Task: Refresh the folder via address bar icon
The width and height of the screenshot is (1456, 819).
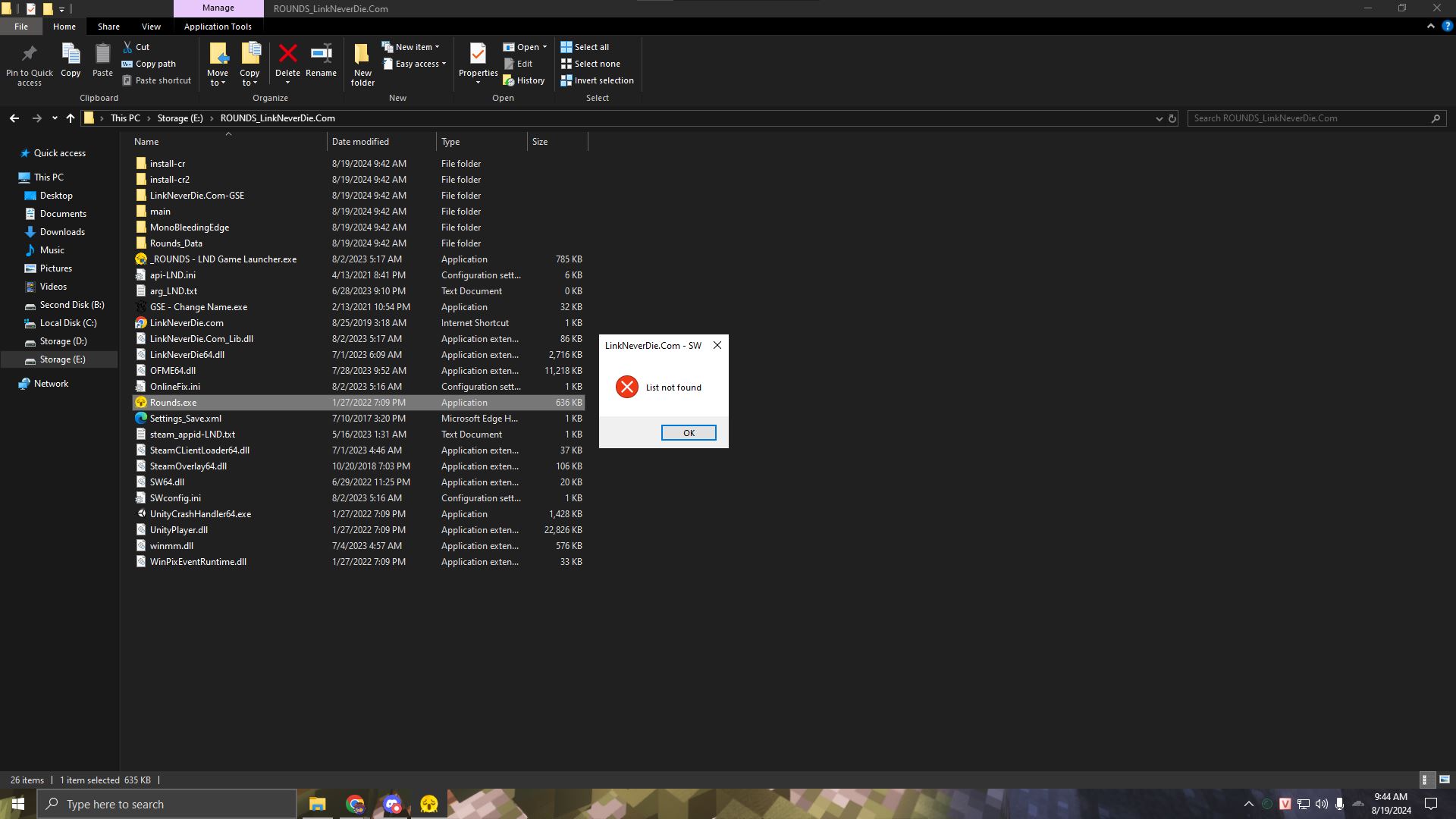Action: point(1172,118)
